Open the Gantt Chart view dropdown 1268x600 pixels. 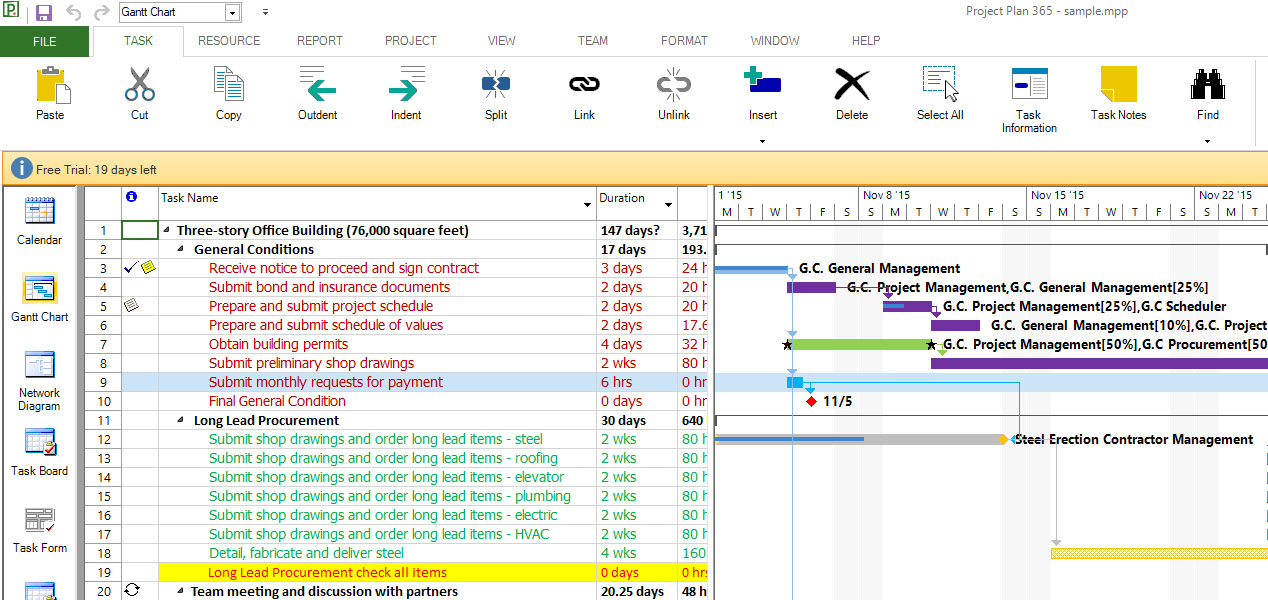tap(233, 13)
